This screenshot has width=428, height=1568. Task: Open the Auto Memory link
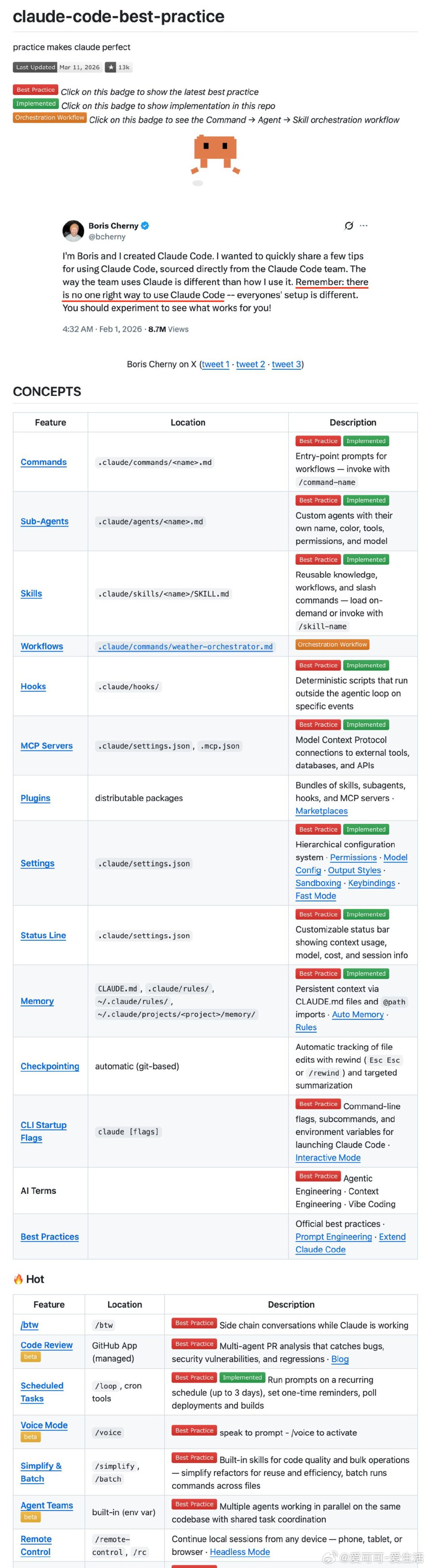(358, 1015)
